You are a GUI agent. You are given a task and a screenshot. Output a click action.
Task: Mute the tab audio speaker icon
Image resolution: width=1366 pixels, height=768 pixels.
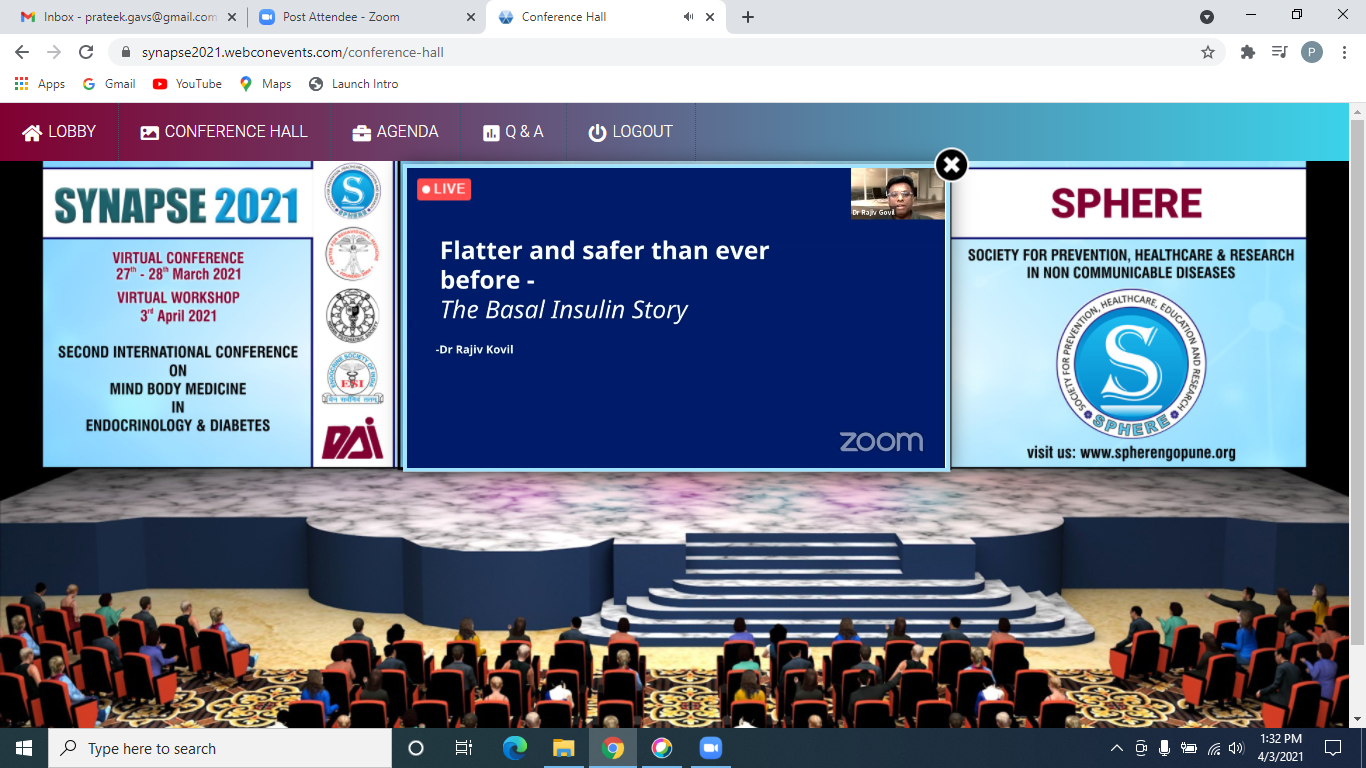(689, 17)
